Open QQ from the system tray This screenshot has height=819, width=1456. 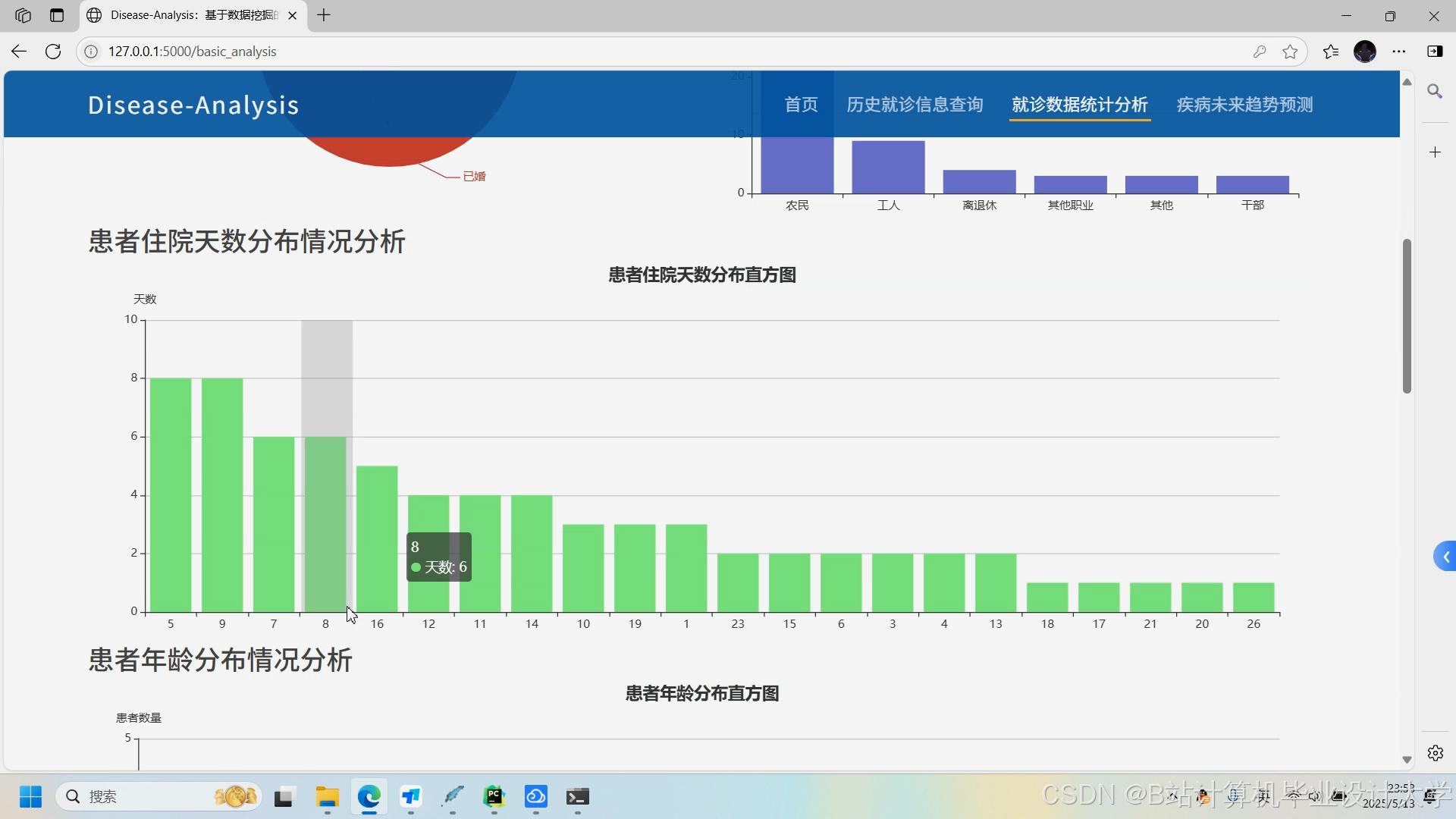1203,797
